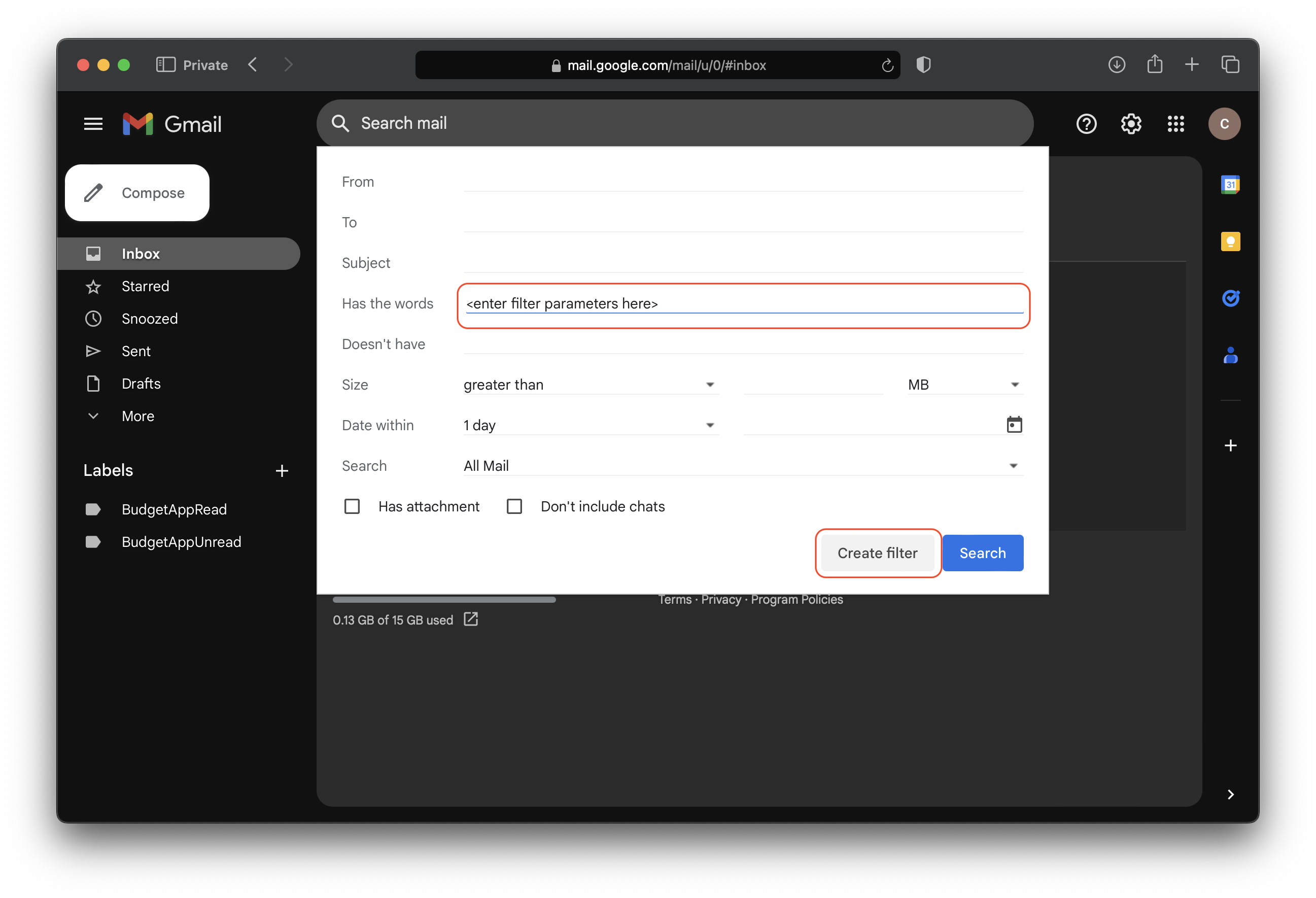The height and width of the screenshot is (898, 1316).
Task: Open Google Calendar side panel icon
Action: 1230,185
